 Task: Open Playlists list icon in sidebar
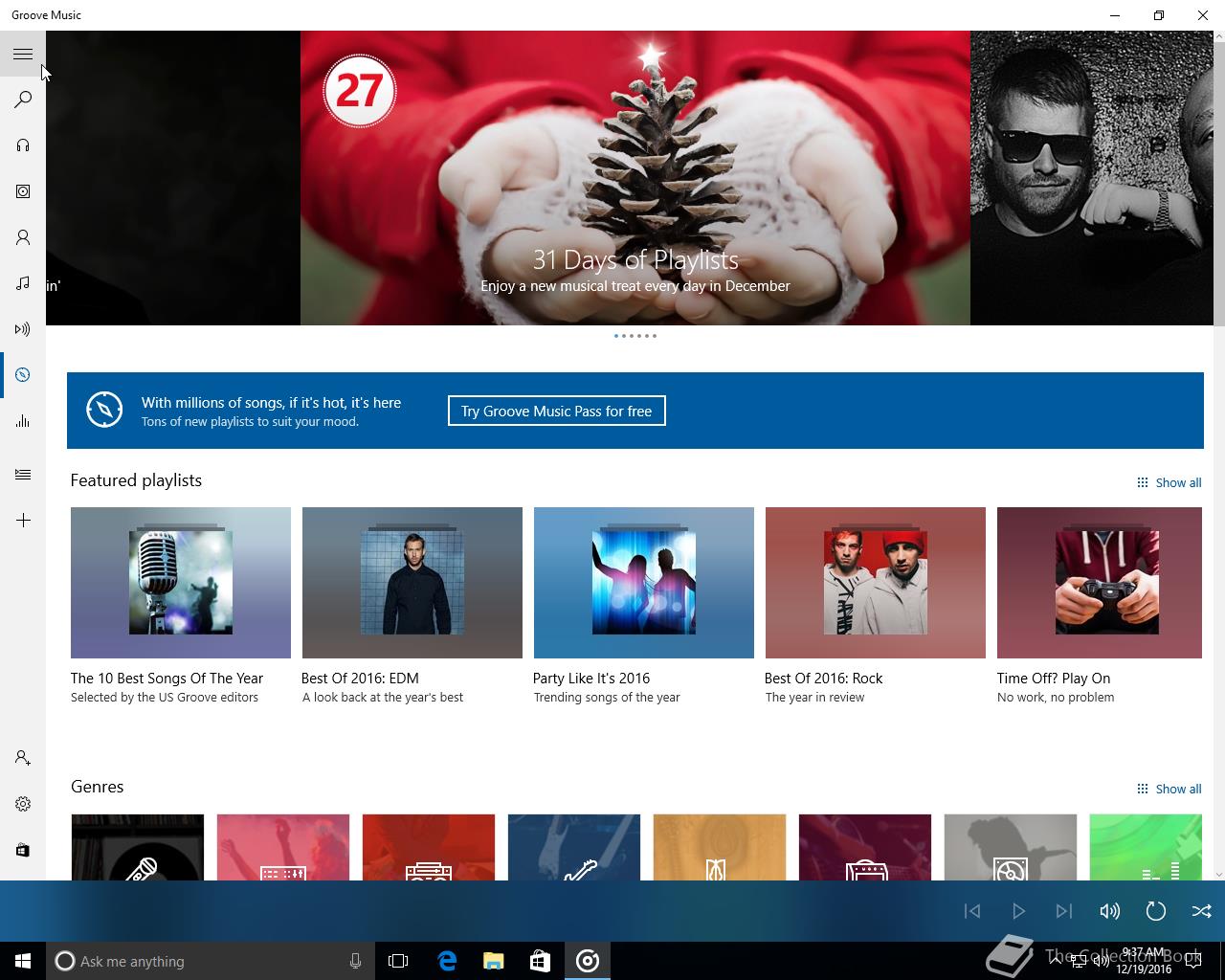tap(23, 475)
